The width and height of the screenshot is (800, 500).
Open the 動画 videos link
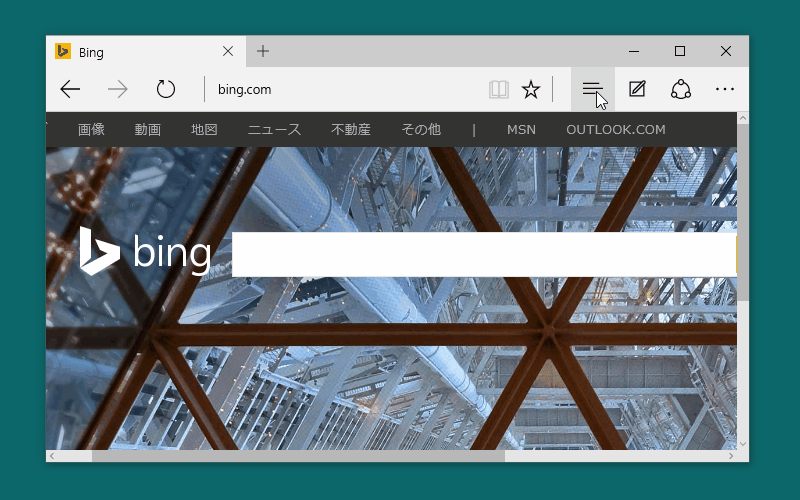click(x=147, y=130)
